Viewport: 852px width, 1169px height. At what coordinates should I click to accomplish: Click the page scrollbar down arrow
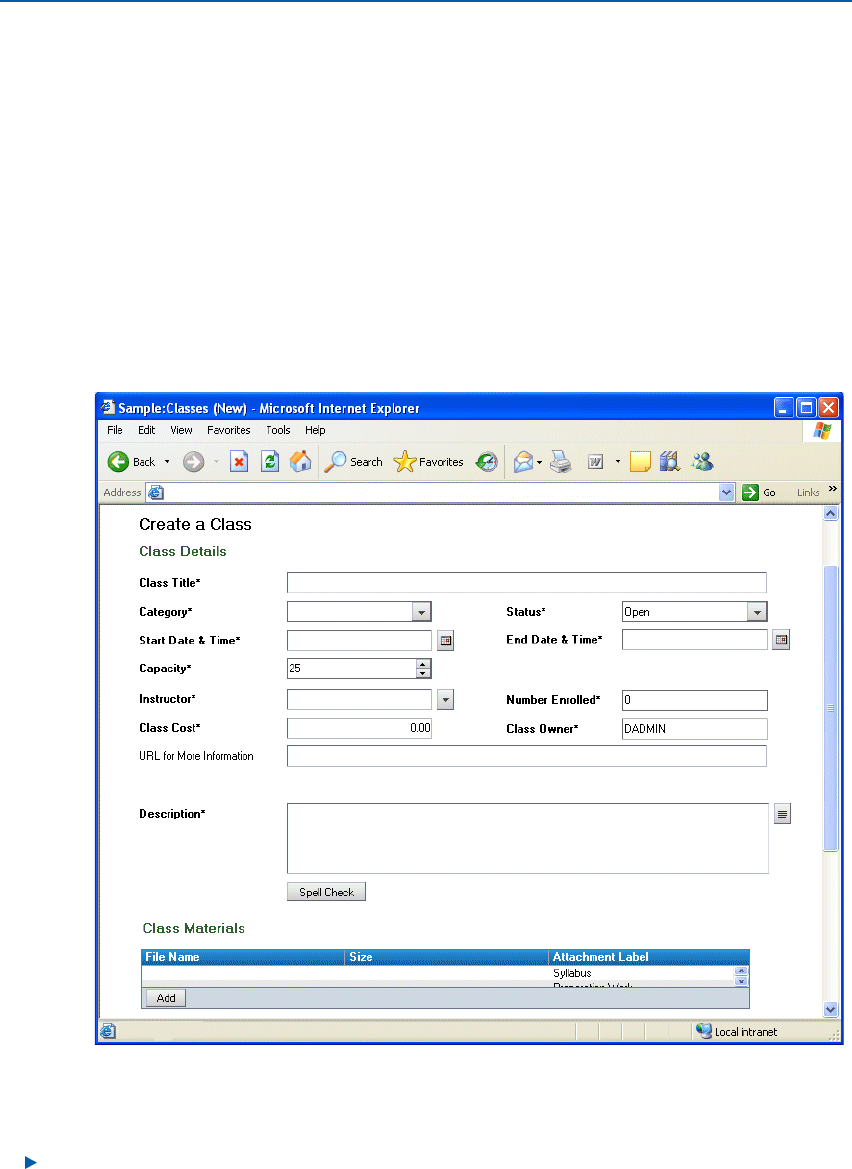point(830,1009)
